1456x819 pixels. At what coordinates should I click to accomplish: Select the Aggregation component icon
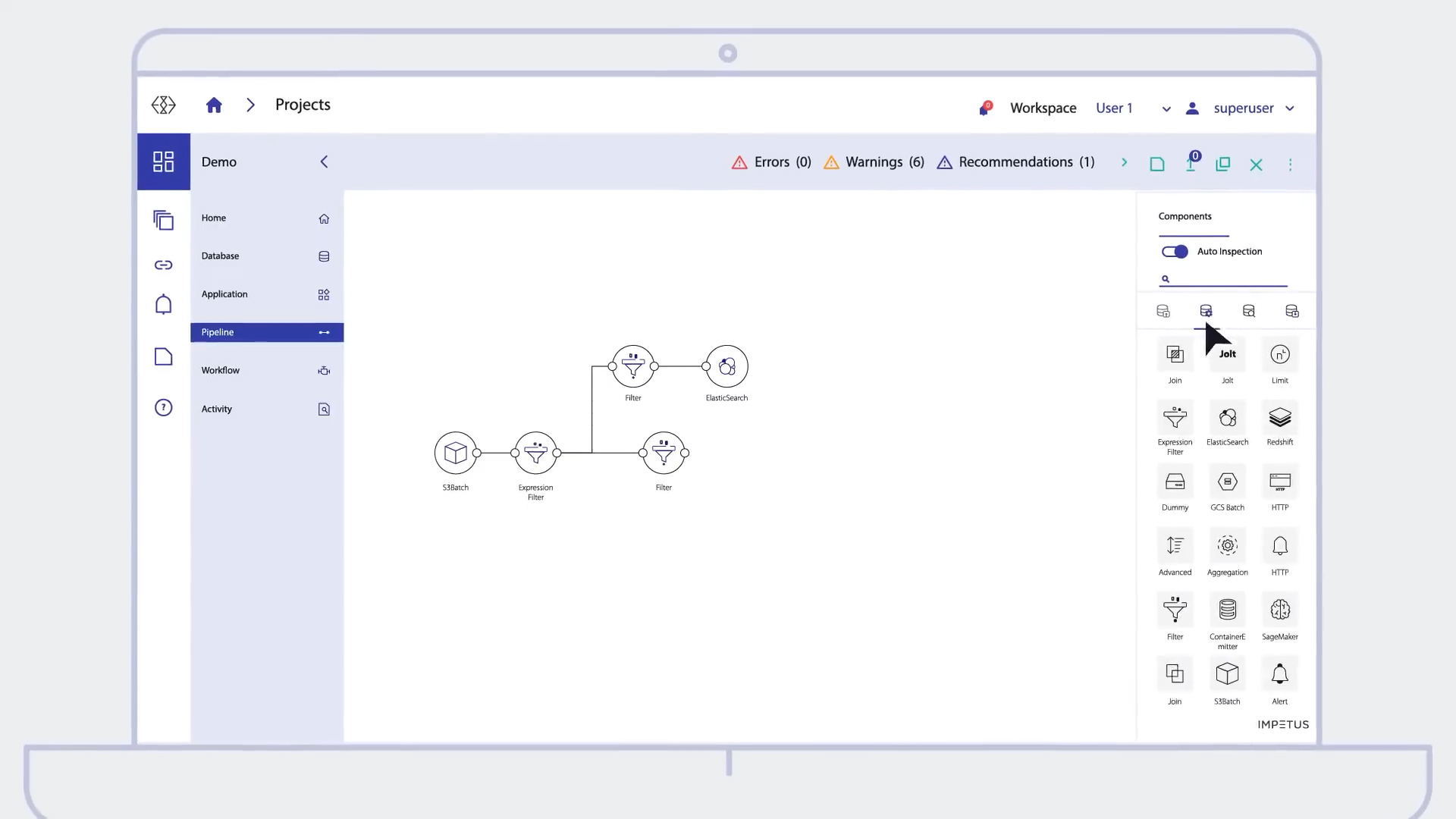click(1227, 546)
